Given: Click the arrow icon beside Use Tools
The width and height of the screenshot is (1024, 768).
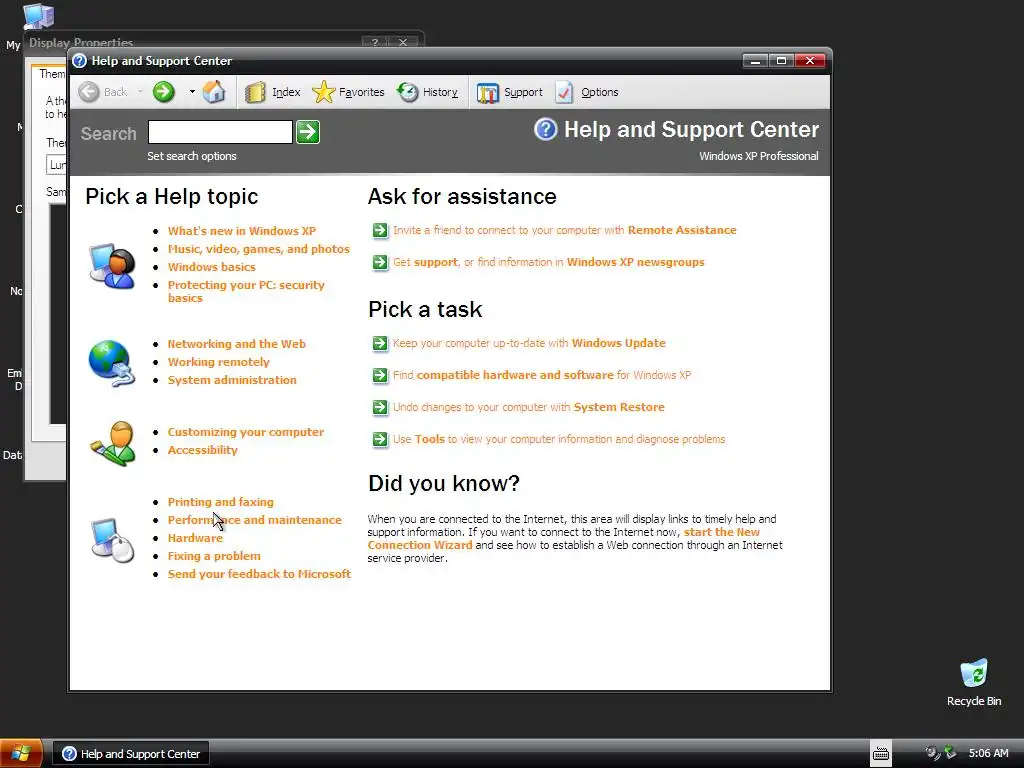Looking at the screenshot, I should click(380, 439).
